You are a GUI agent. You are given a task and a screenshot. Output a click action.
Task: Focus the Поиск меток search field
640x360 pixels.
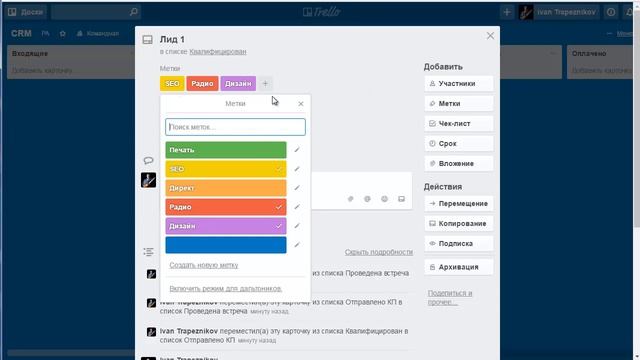[235, 127]
